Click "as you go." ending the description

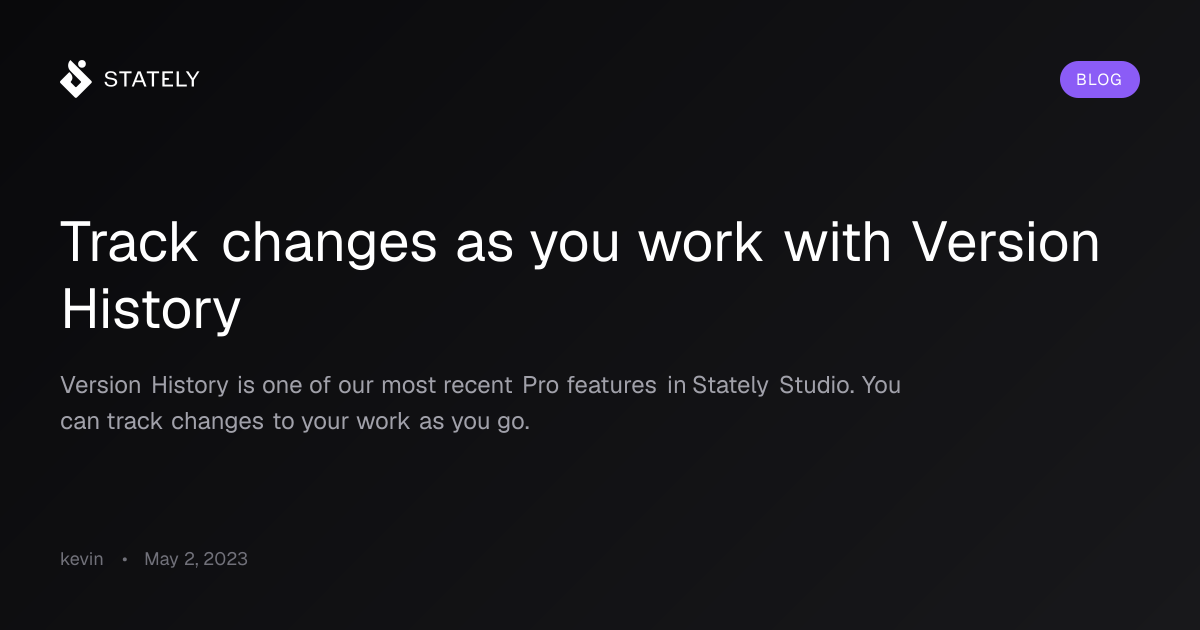(x=473, y=422)
